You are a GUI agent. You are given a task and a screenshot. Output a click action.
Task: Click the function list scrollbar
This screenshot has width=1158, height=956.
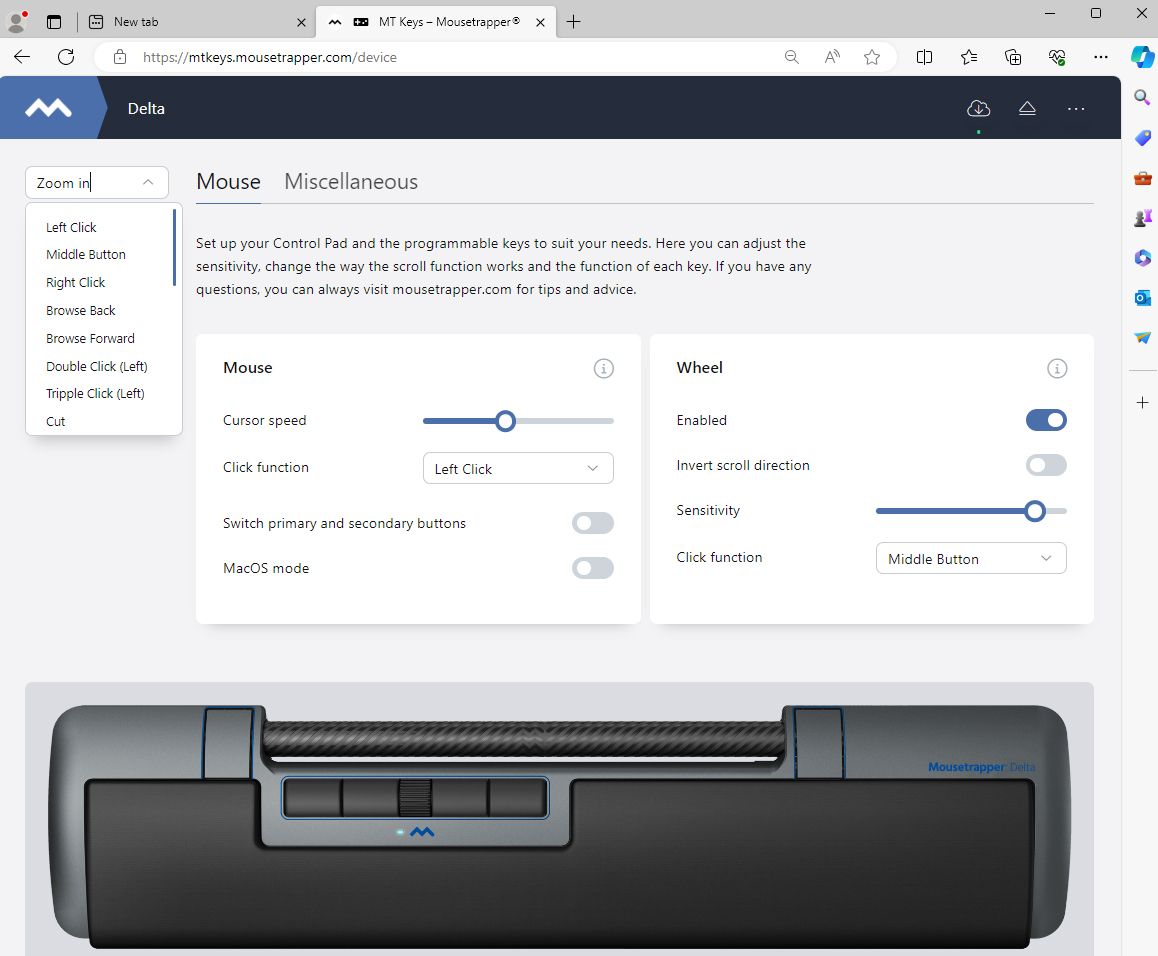pos(174,247)
